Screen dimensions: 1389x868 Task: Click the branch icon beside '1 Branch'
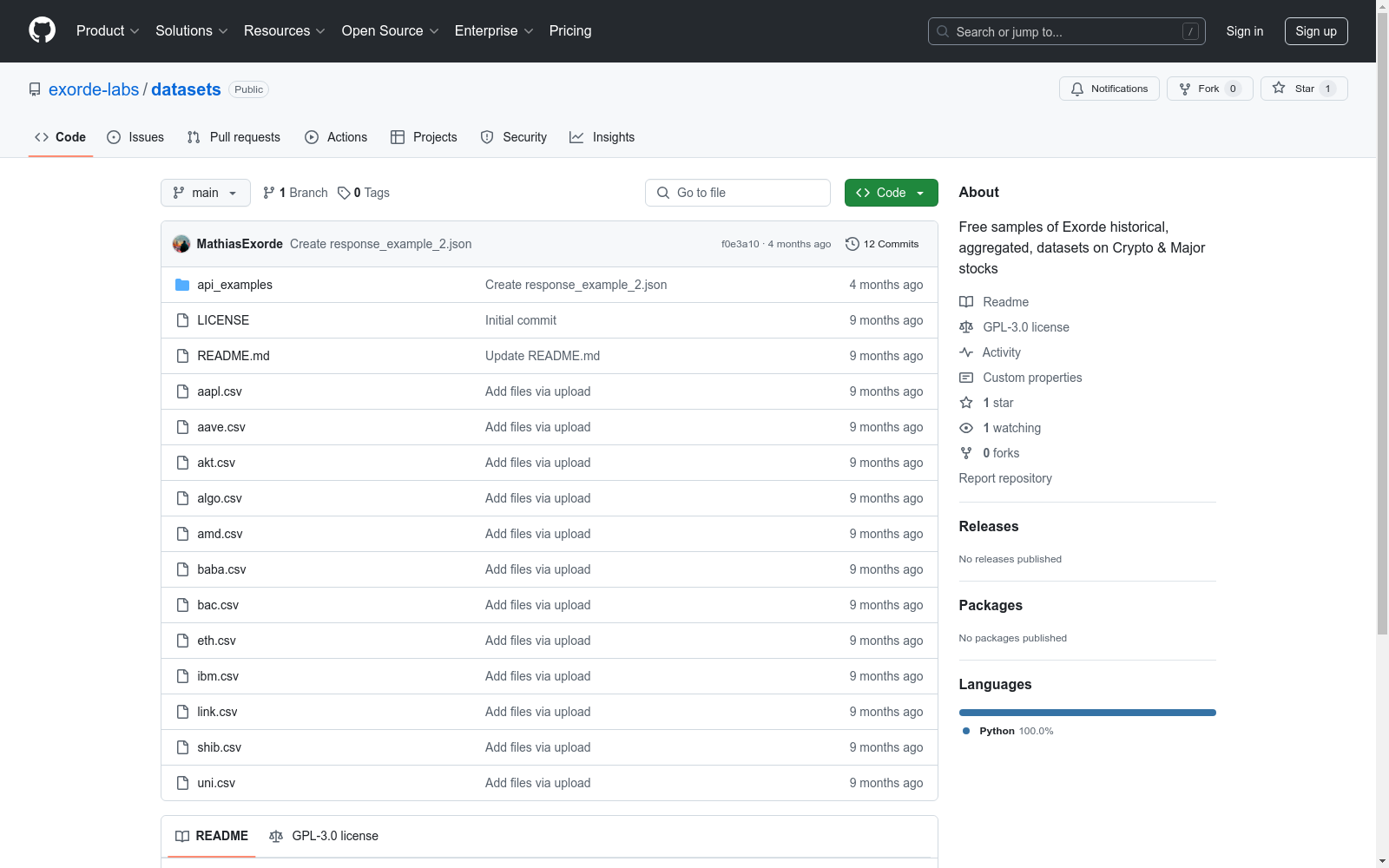pyautogui.click(x=269, y=193)
